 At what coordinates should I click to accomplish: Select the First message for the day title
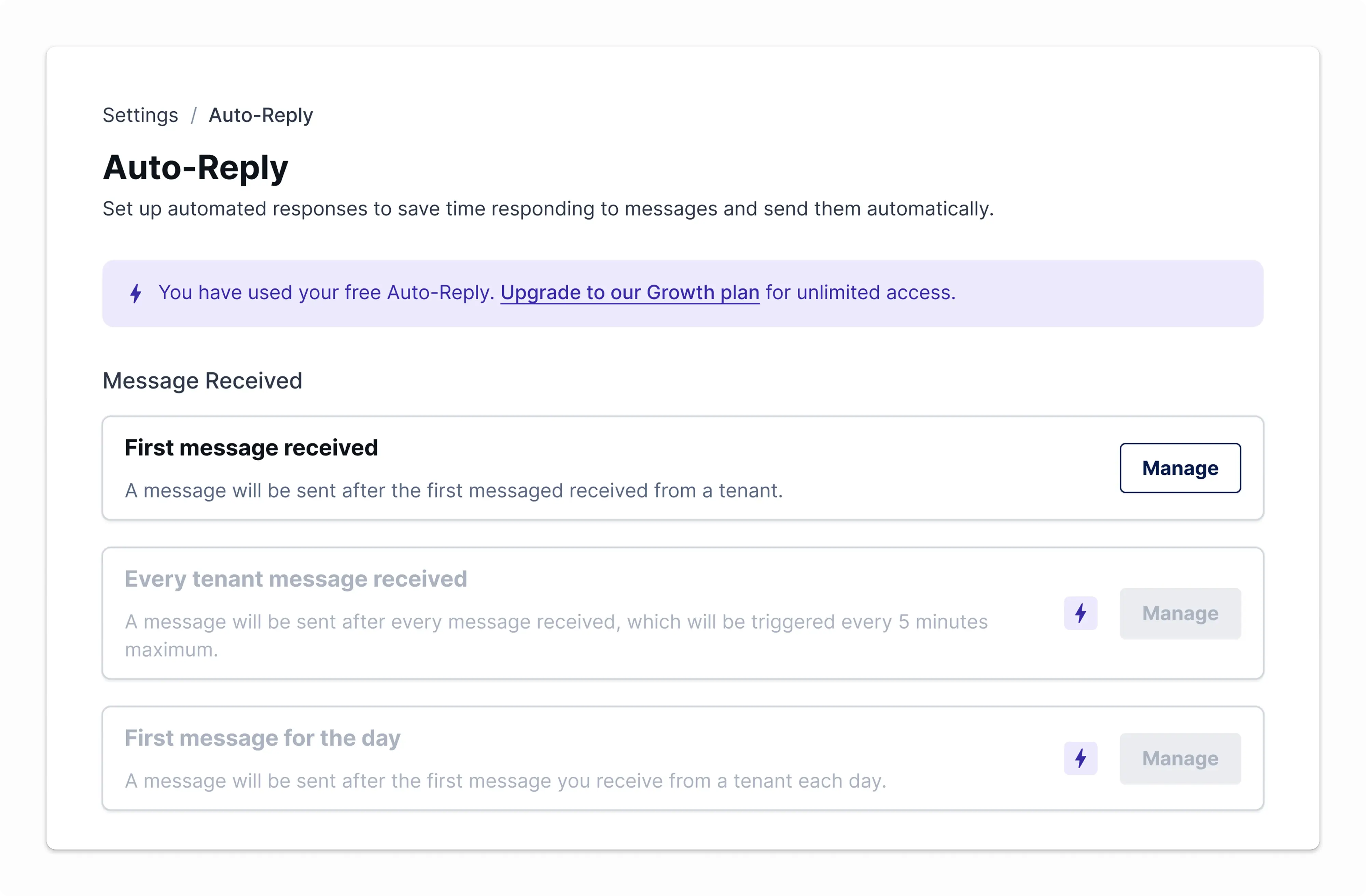tap(262, 738)
